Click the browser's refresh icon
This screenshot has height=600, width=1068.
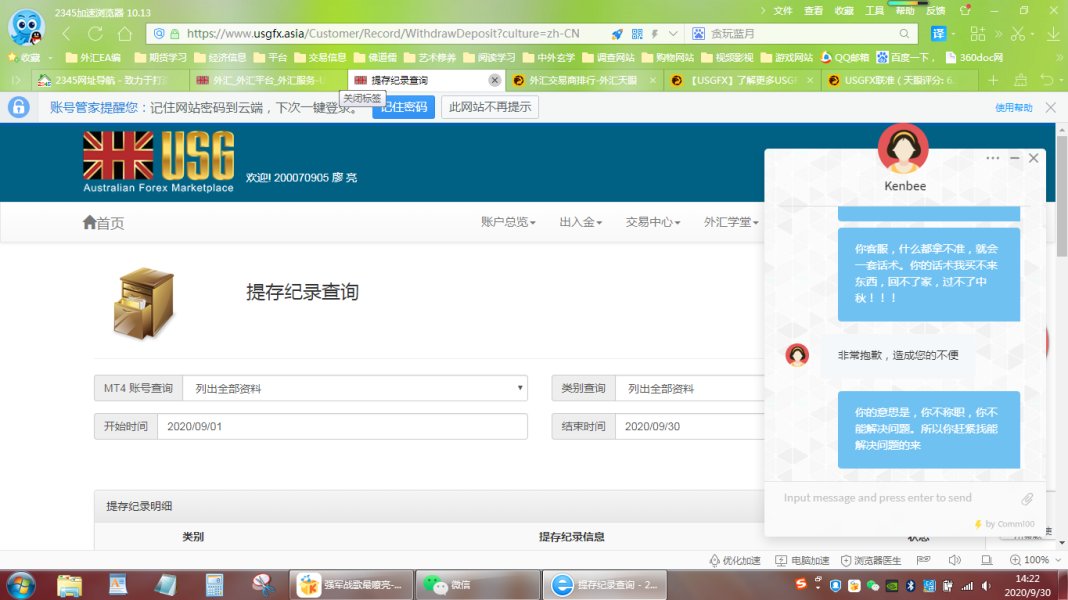tap(95, 33)
